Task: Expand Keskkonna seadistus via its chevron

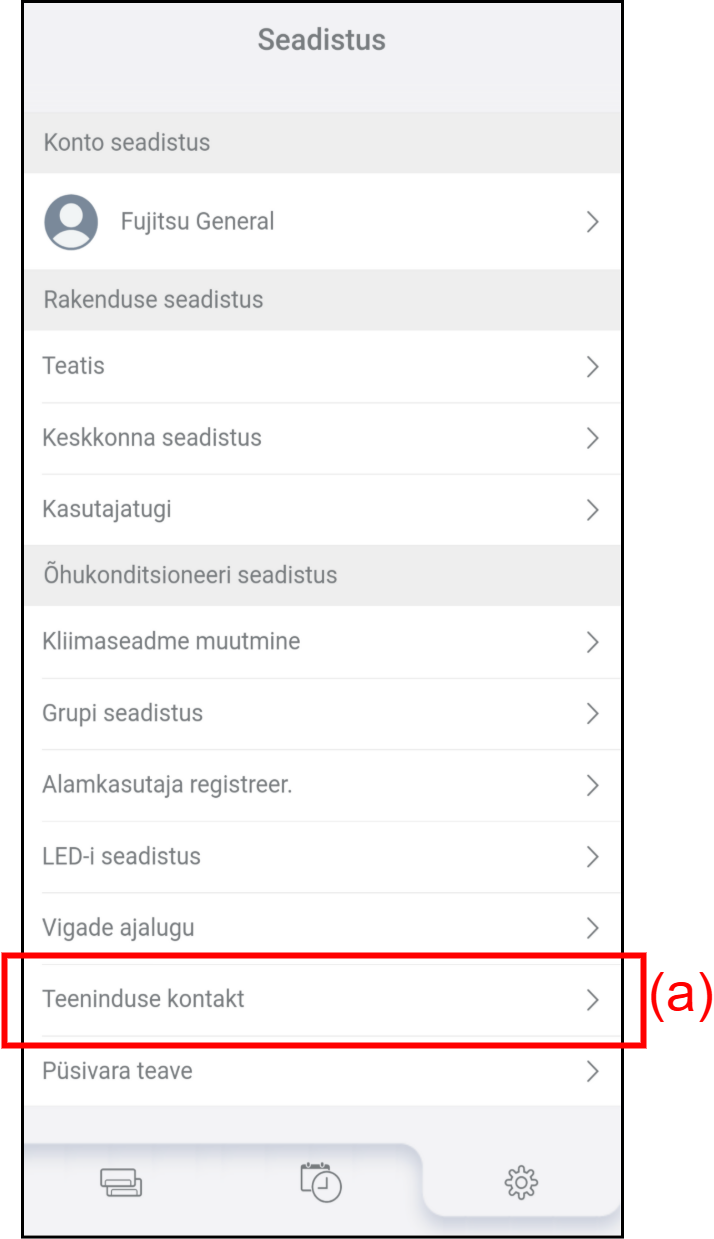Action: [x=592, y=438]
